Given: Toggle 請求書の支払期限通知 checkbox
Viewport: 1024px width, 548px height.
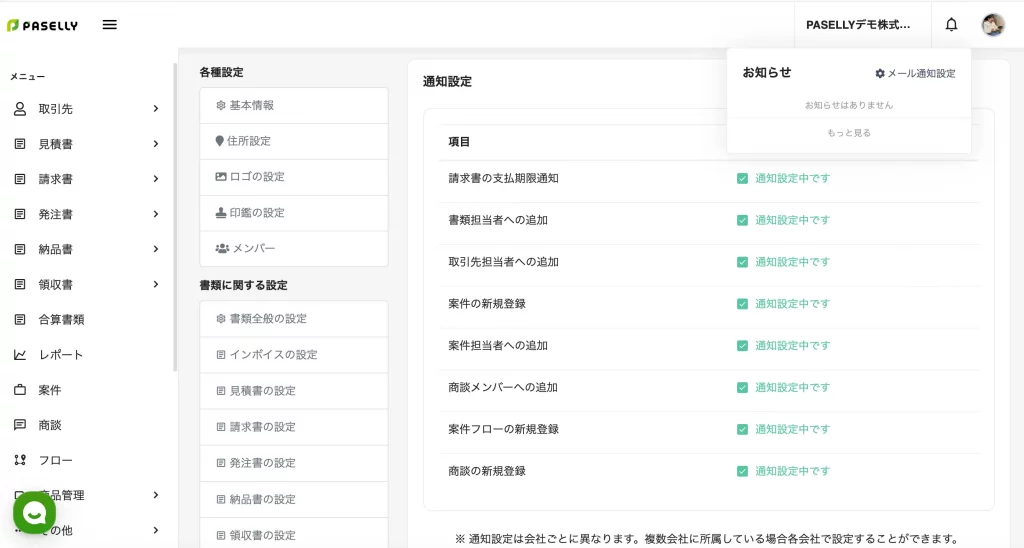Looking at the screenshot, I should [x=742, y=179].
